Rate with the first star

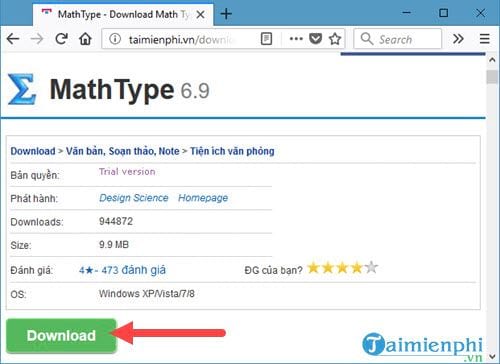tap(313, 267)
